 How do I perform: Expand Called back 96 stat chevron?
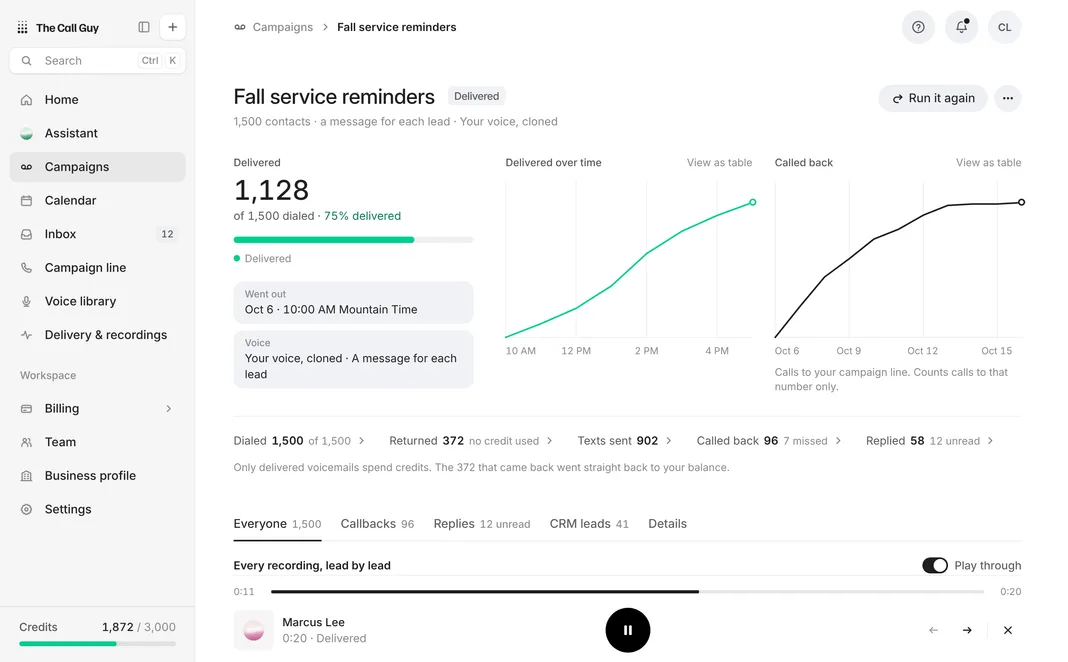(838, 441)
